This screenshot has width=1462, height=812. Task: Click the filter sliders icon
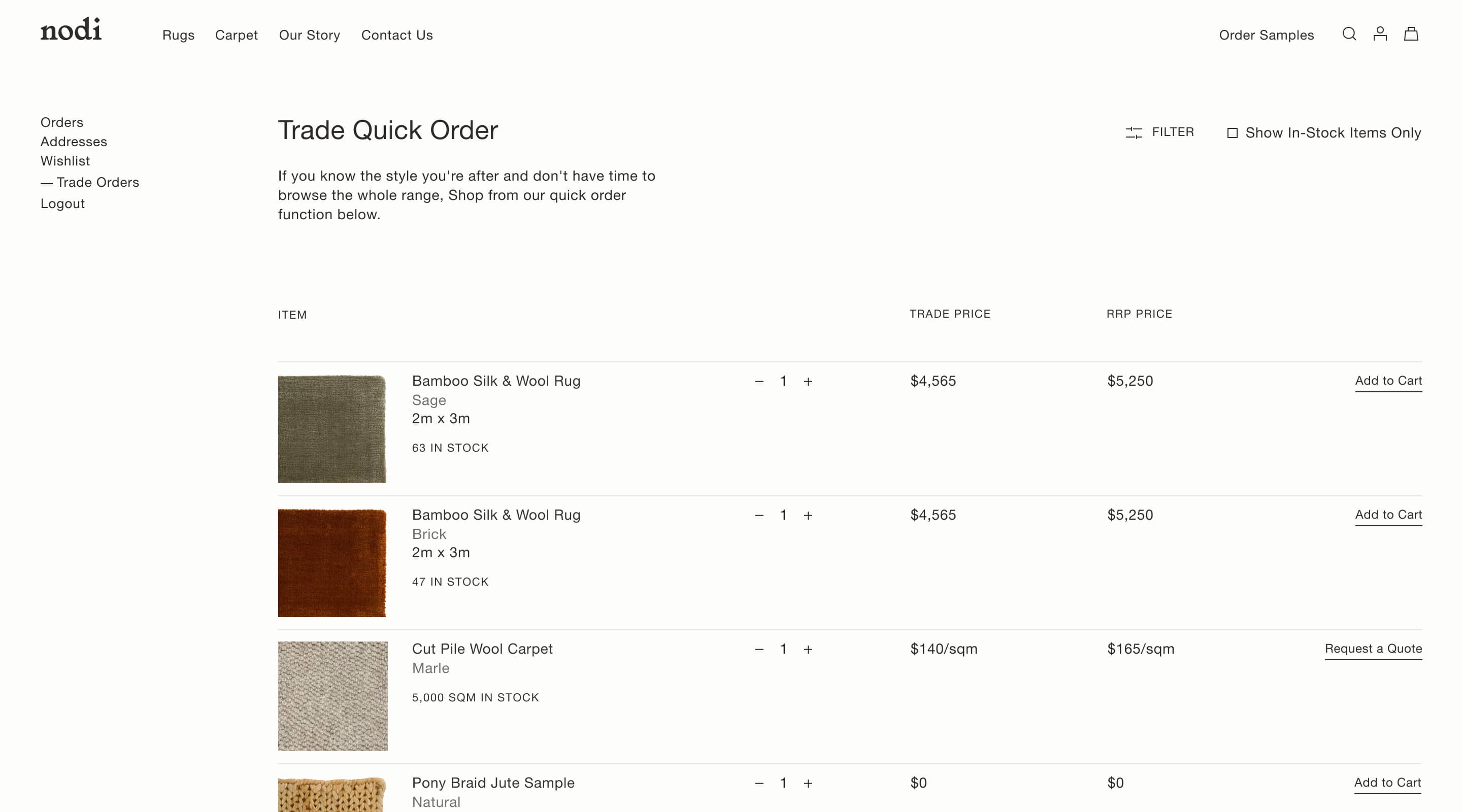(x=1134, y=133)
